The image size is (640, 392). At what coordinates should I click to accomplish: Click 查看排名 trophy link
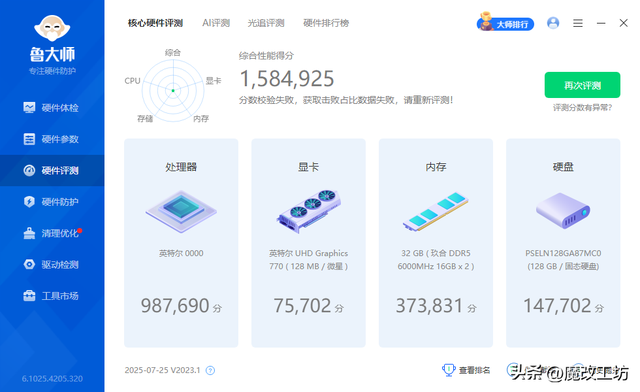coord(466,370)
